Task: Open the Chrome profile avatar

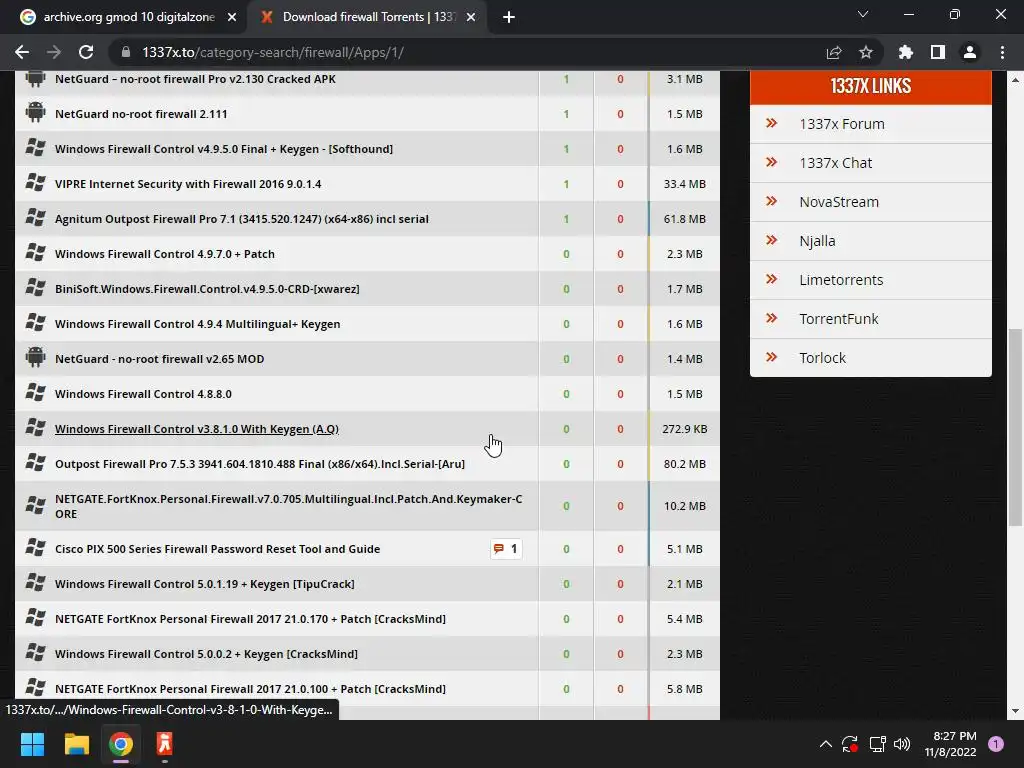Action: (970, 52)
